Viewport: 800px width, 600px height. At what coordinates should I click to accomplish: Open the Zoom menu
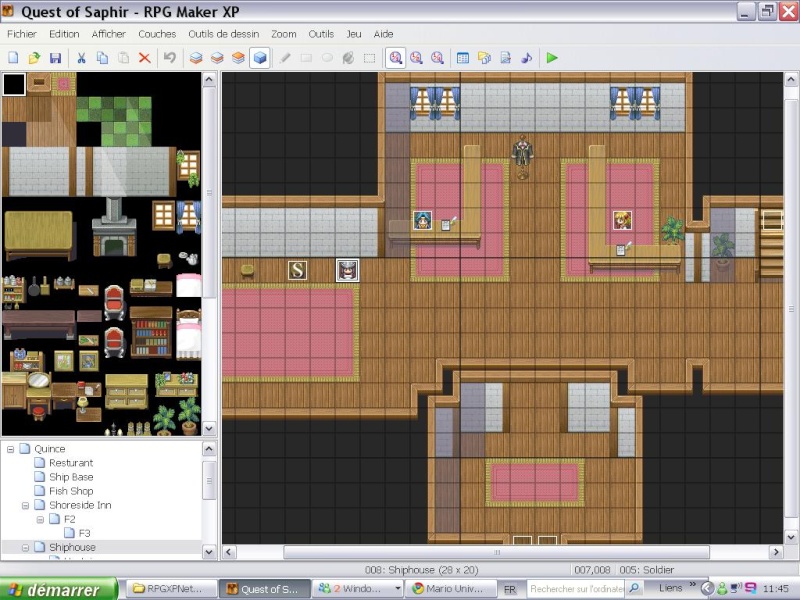(284, 34)
